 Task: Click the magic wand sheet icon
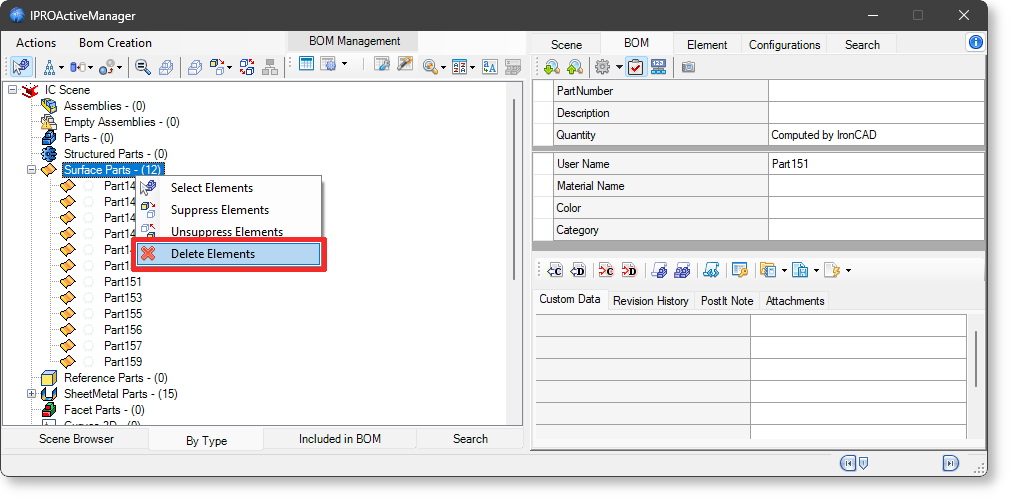pos(405,64)
